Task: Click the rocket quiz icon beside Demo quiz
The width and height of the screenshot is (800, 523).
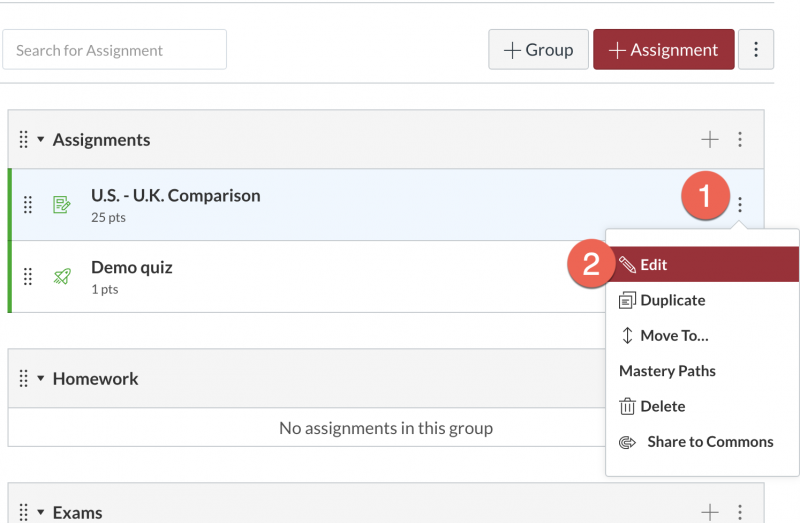Action: click(x=62, y=277)
